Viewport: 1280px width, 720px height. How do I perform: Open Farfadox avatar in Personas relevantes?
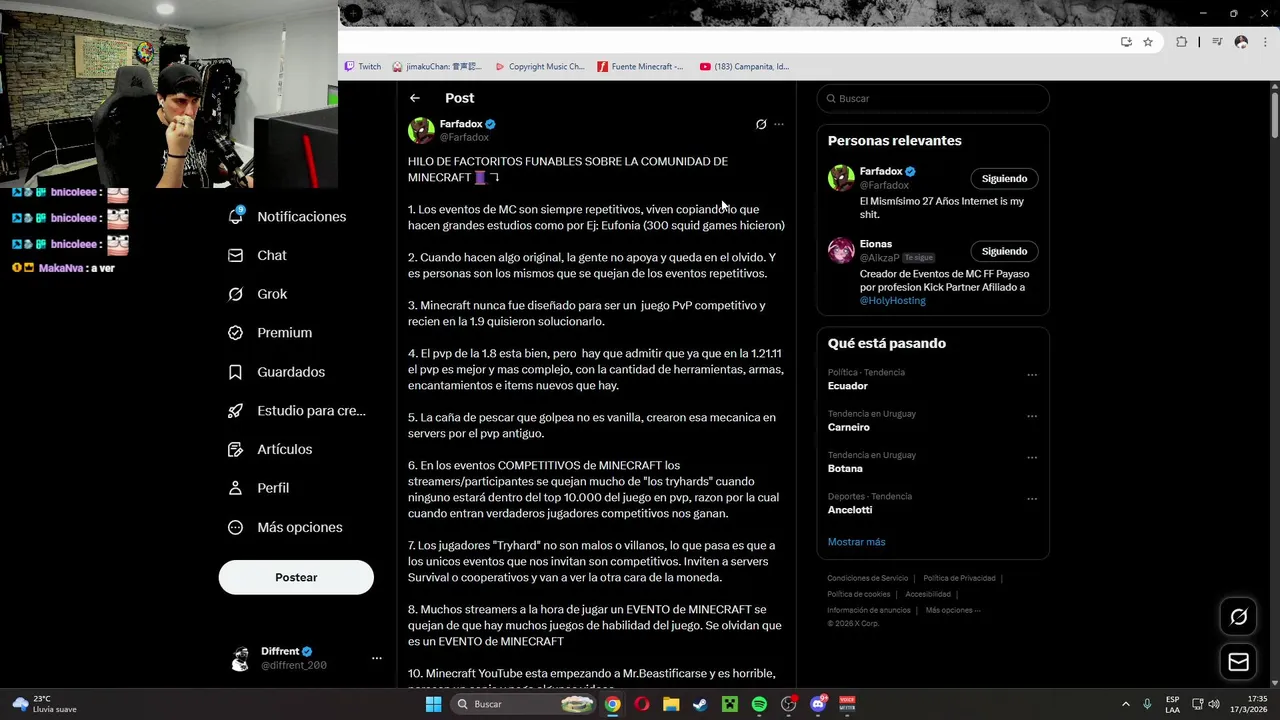pyautogui.click(x=841, y=178)
